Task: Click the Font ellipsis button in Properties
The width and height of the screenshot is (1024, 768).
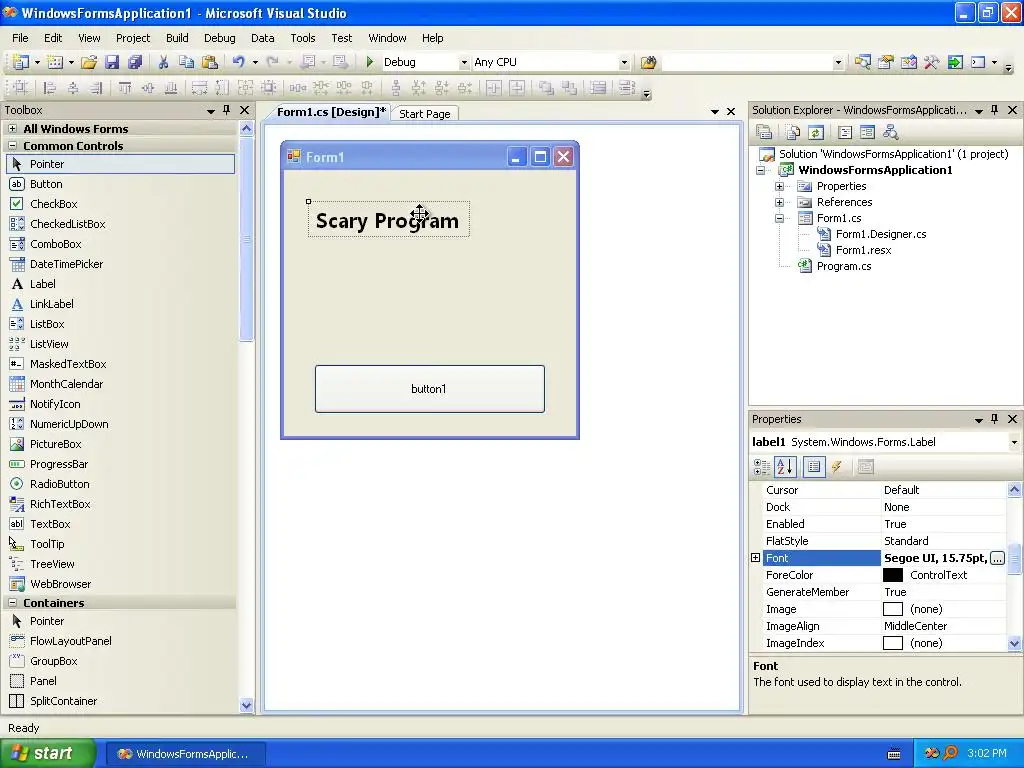Action: tap(997, 558)
